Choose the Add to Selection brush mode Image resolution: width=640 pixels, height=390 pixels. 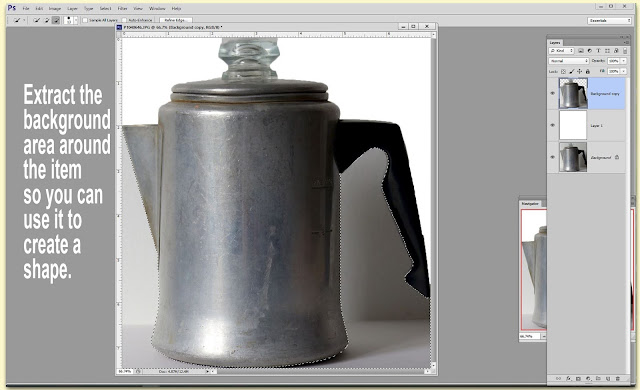point(47,20)
